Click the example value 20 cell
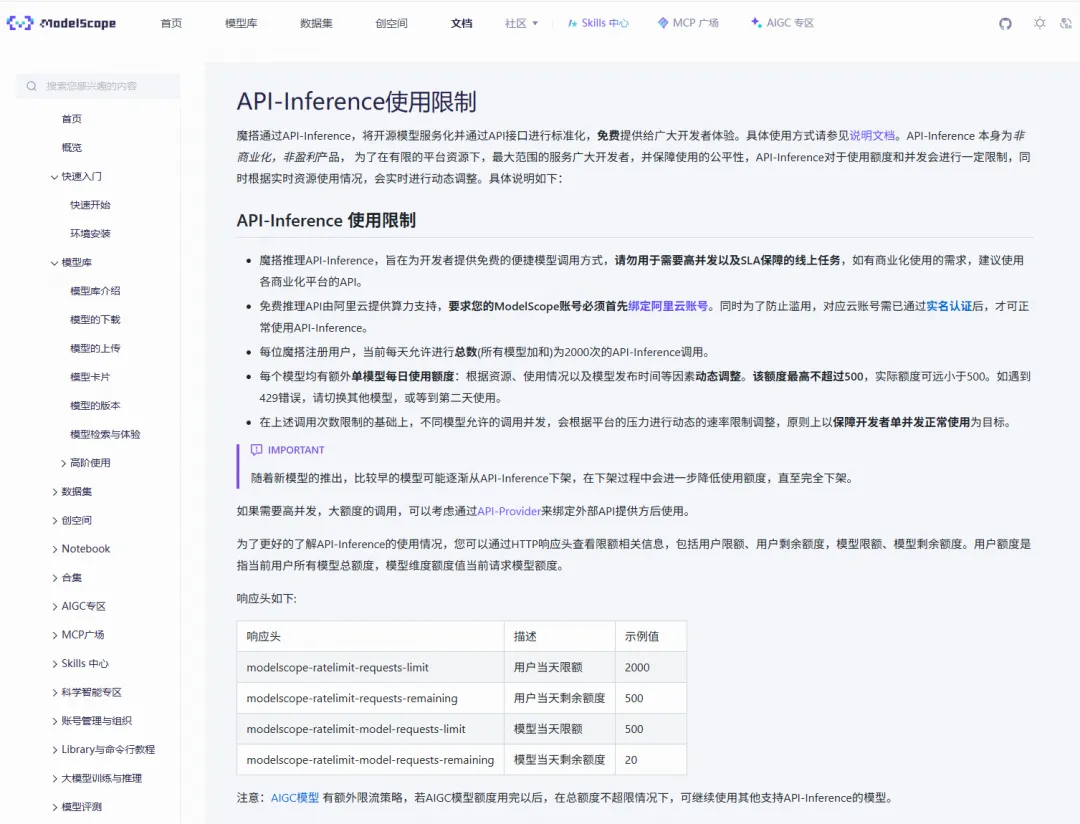Viewport: 1080px width, 824px height. (x=651, y=760)
